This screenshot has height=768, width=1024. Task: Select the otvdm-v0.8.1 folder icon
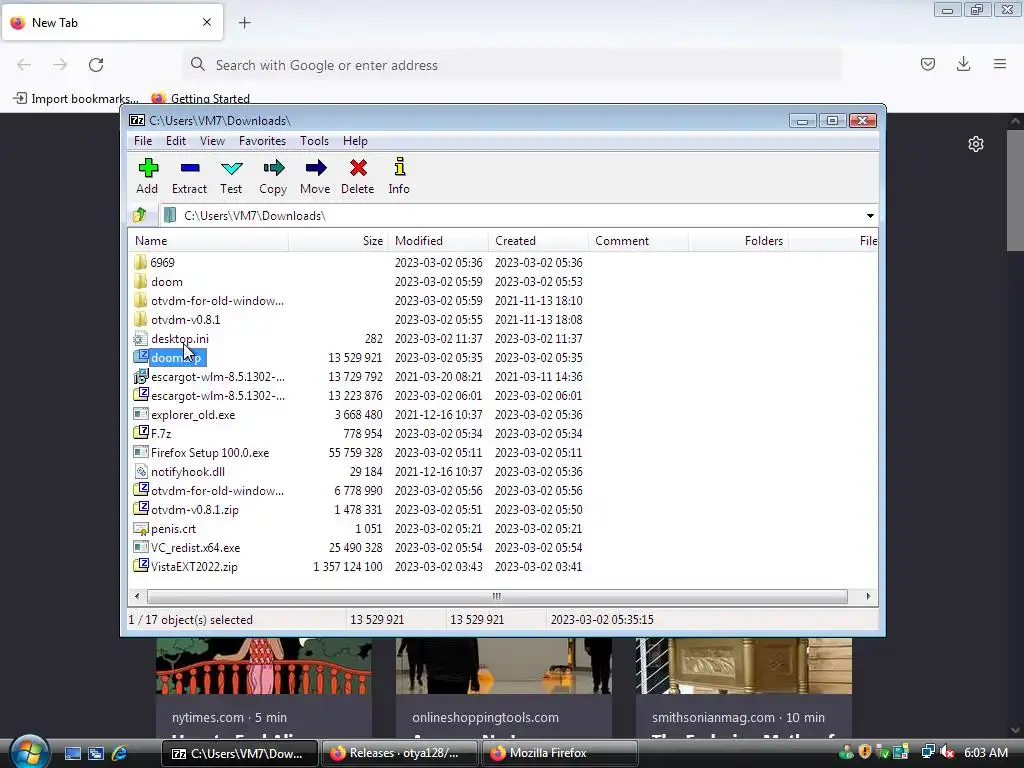(140, 319)
